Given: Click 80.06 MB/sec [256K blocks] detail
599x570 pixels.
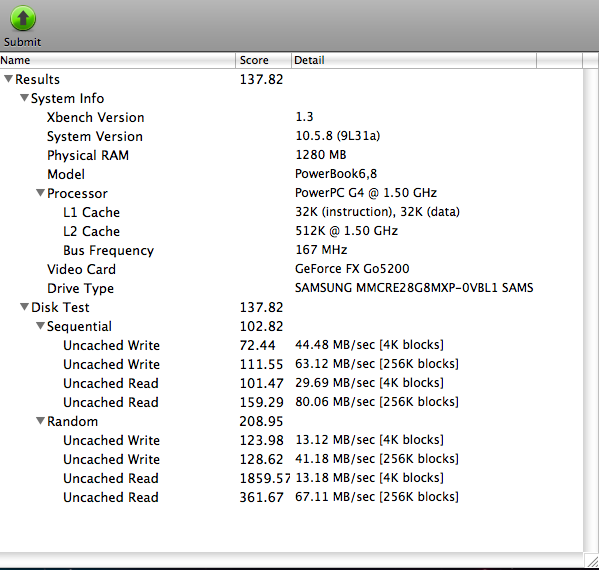Looking at the screenshot, I should (377, 402).
